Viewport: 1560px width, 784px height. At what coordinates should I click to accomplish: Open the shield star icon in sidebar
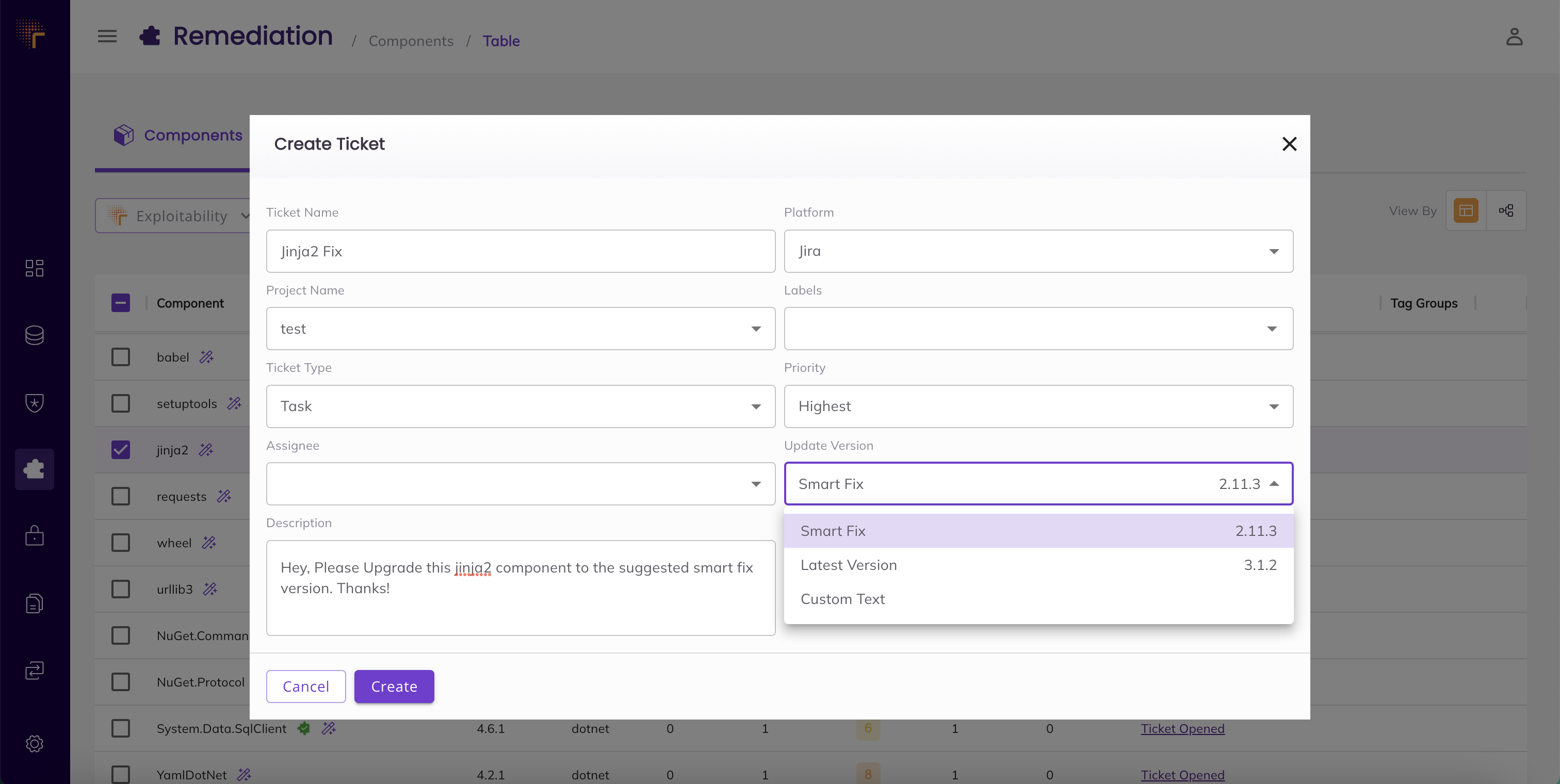click(x=35, y=403)
